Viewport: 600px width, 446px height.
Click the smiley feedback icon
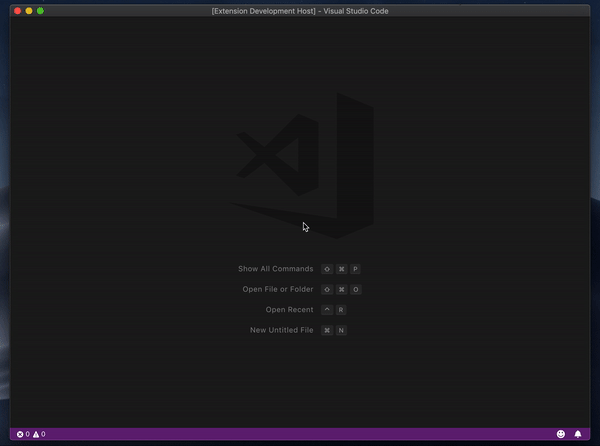click(561, 434)
